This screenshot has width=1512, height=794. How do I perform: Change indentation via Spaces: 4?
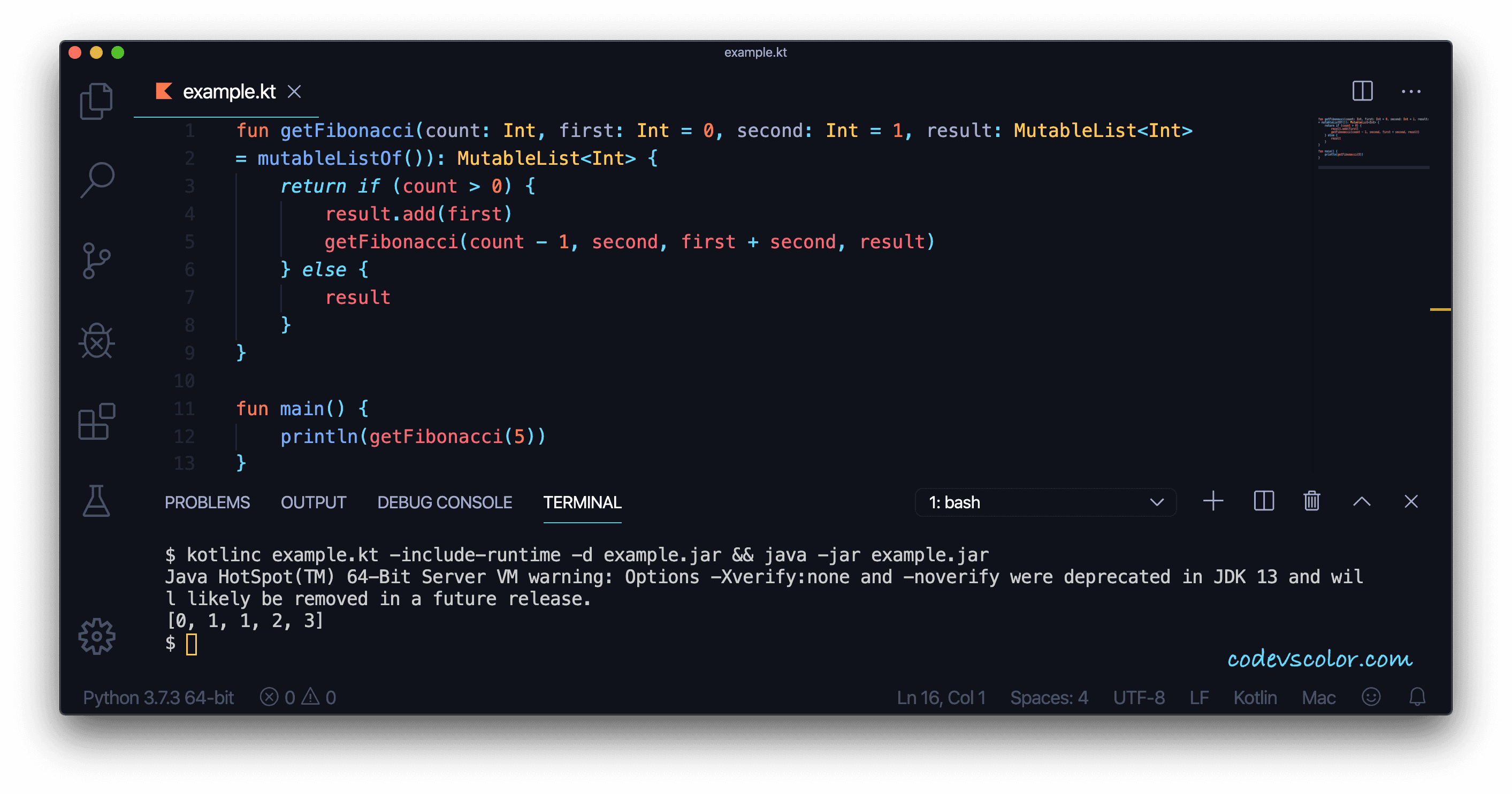click(x=1049, y=697)
